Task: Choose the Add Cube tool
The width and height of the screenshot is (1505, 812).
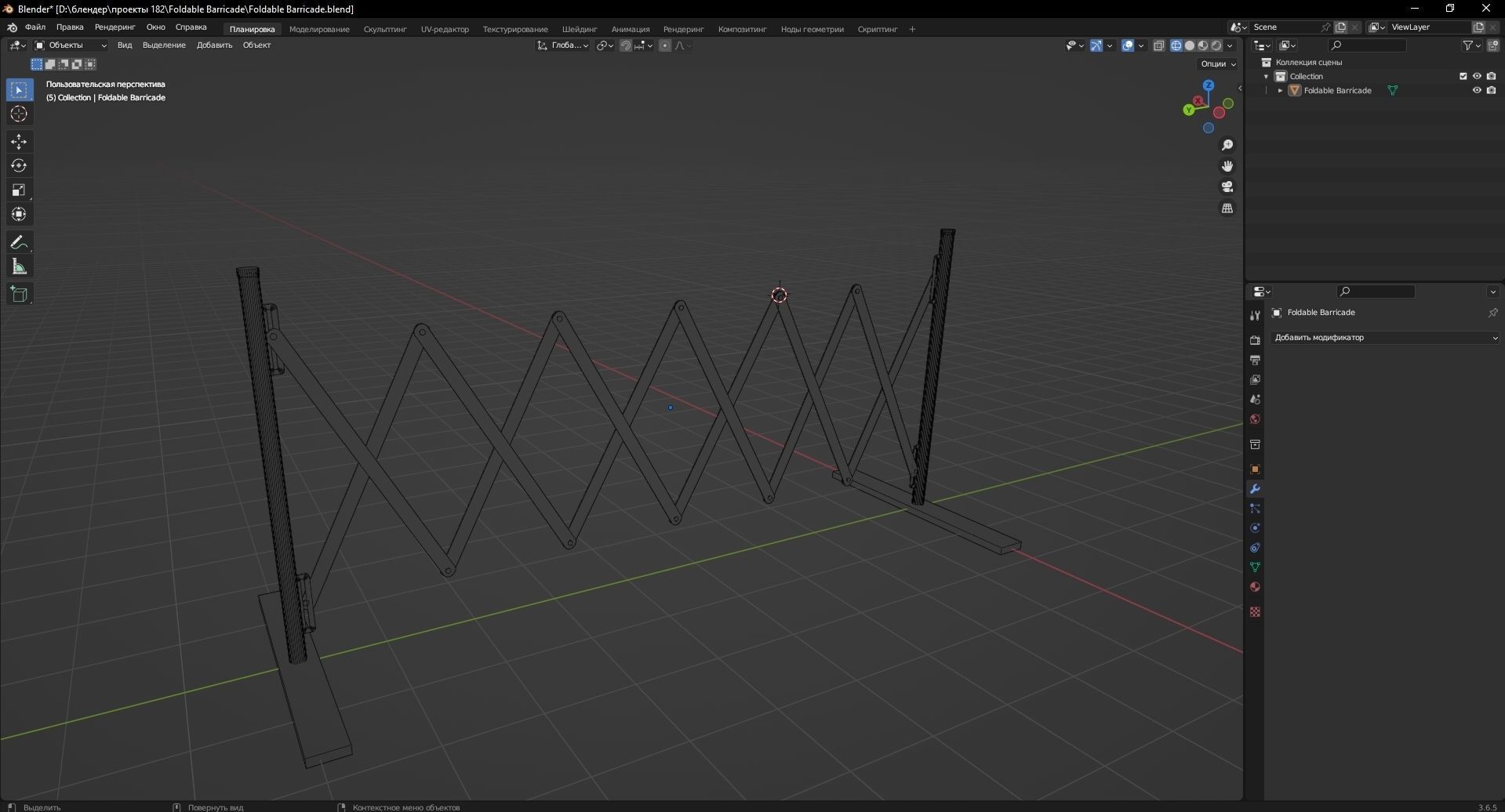Action: click(x=19, y=295)
